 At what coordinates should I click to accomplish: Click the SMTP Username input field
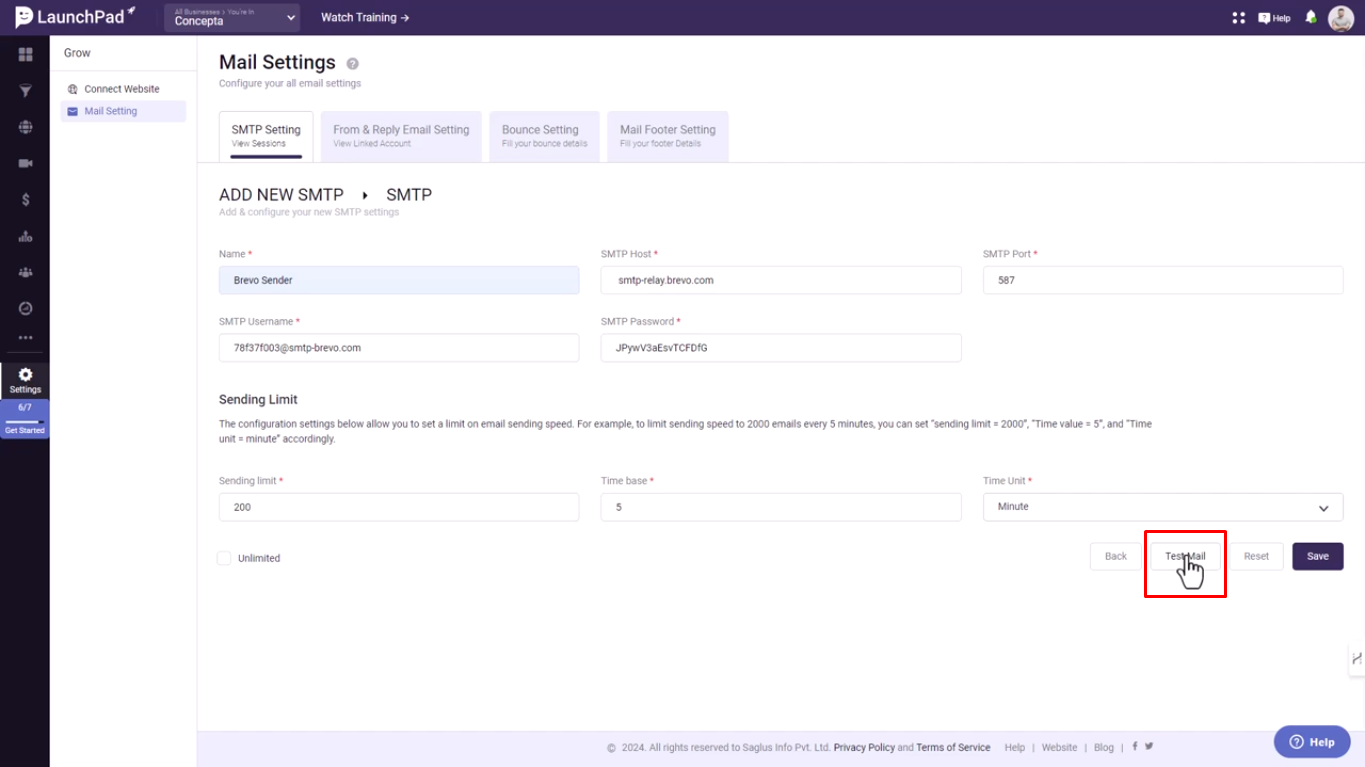pyautogui.click(x=399, y=348)
